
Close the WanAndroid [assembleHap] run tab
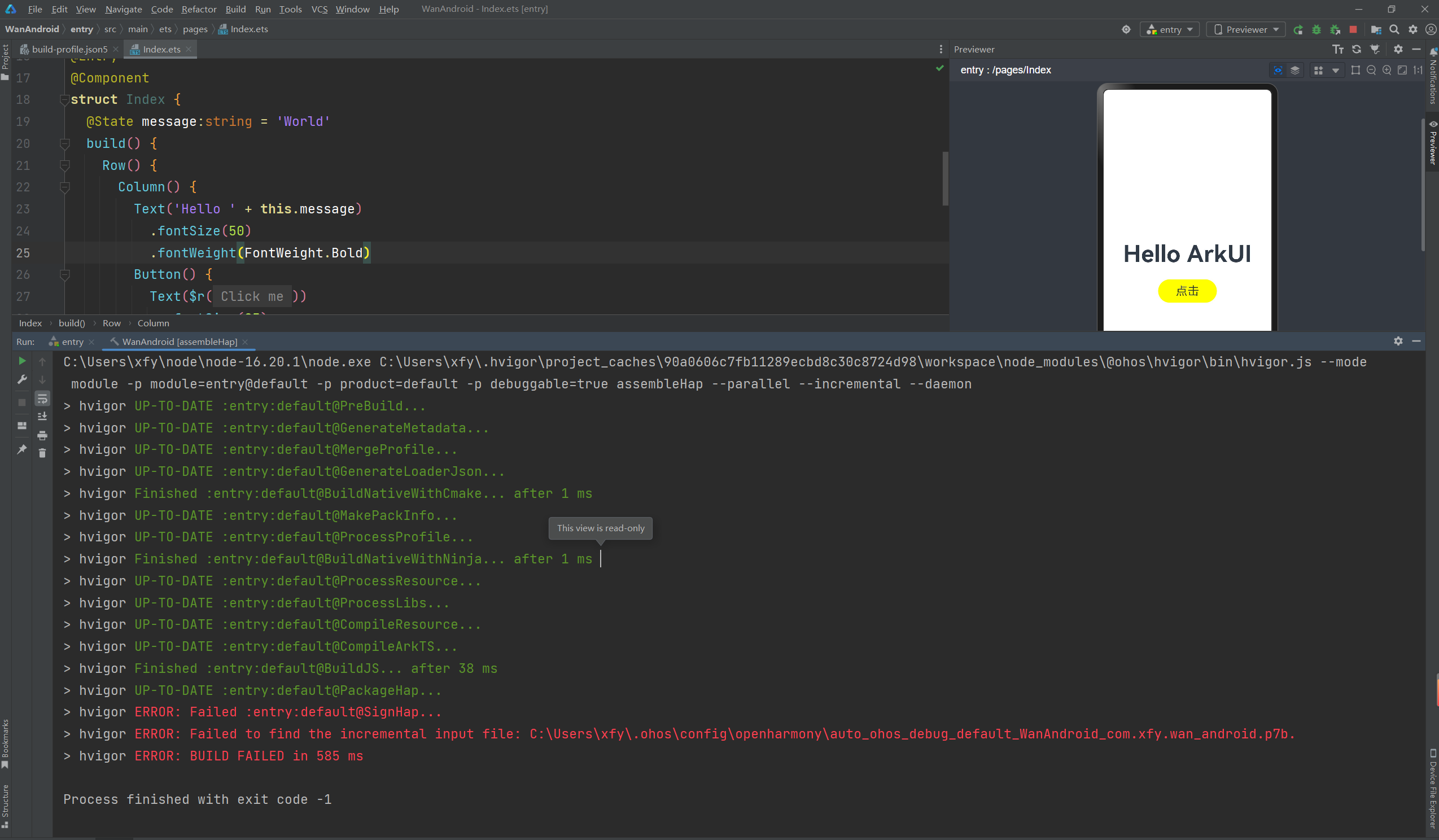[245, 342]
